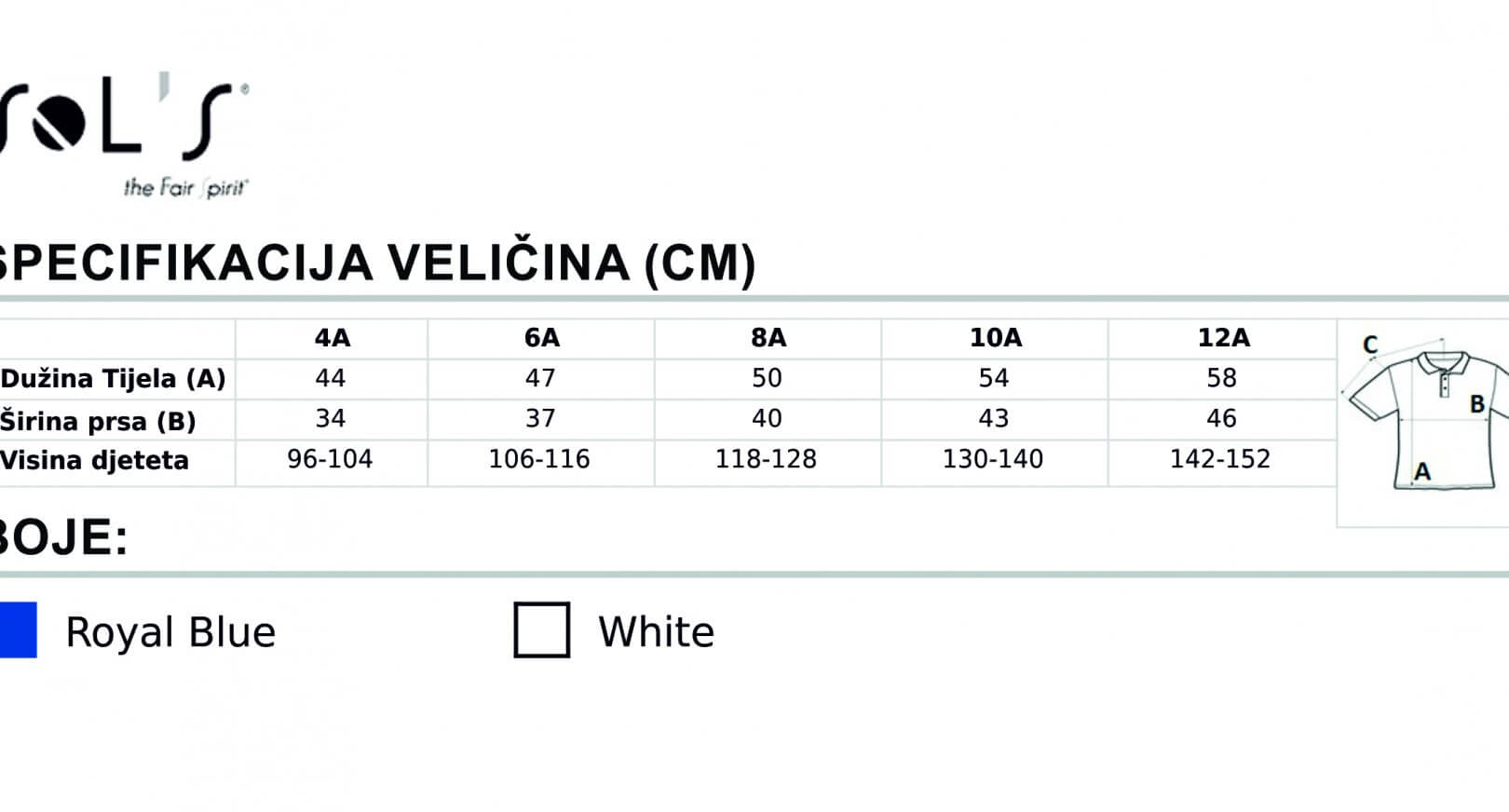Click the 96-104 height cell
Screen dimensions: 1509x812
[x=330, y=459]
